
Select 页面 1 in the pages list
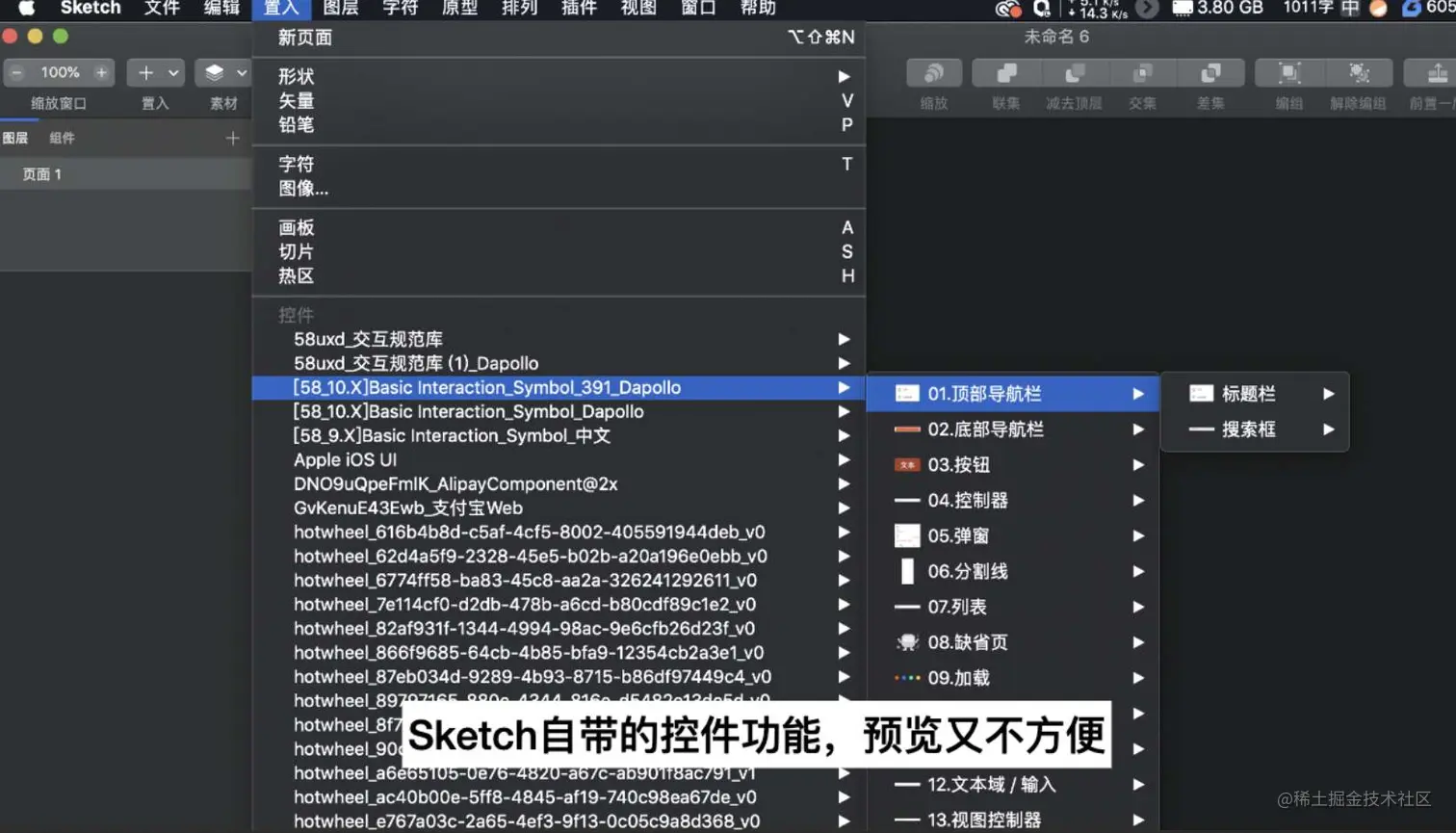tap(43, 175)
